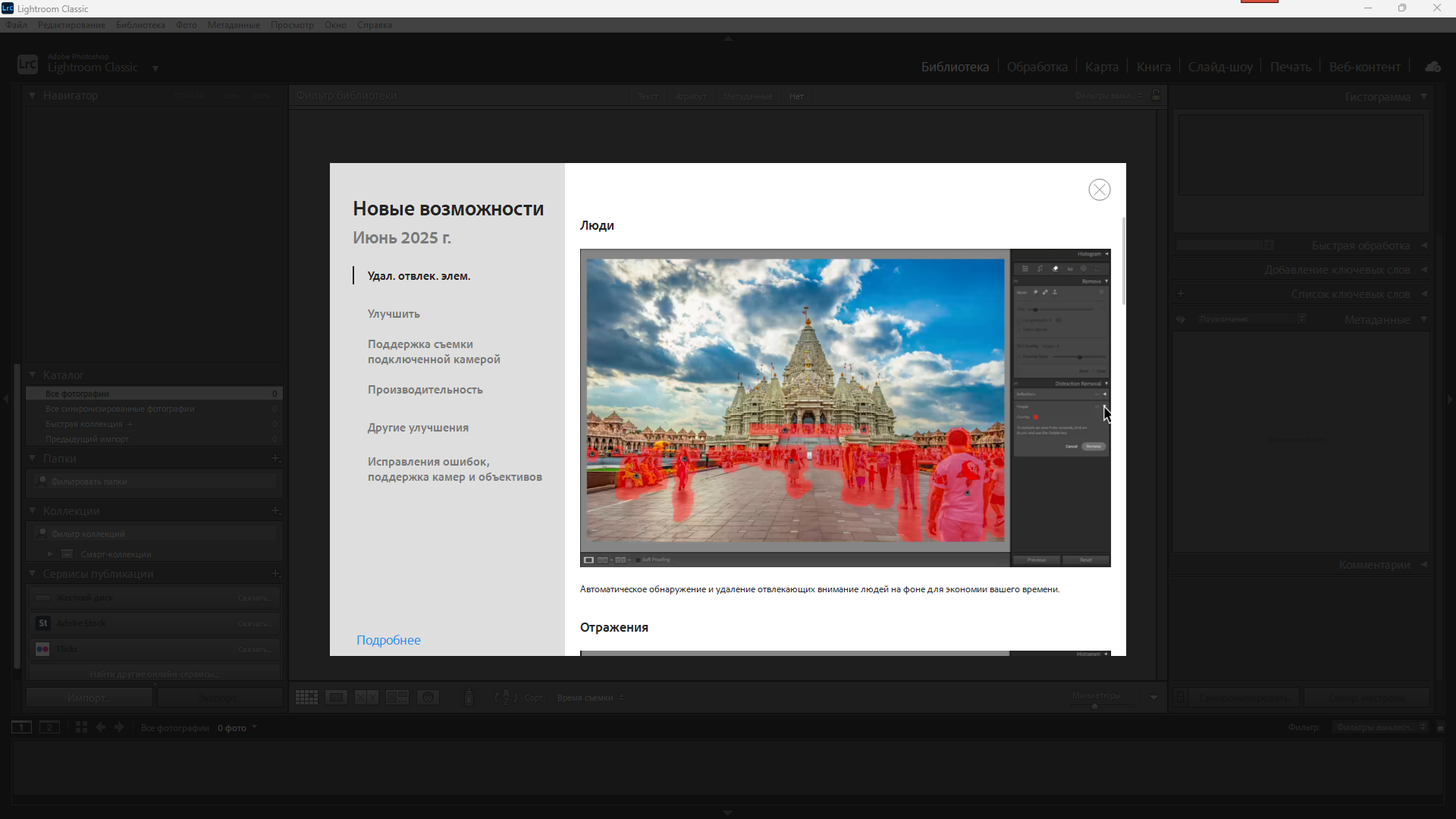Collapse the Коллекции panel
This screenshot has height=819, width=1456.
(x=32, y=510)
